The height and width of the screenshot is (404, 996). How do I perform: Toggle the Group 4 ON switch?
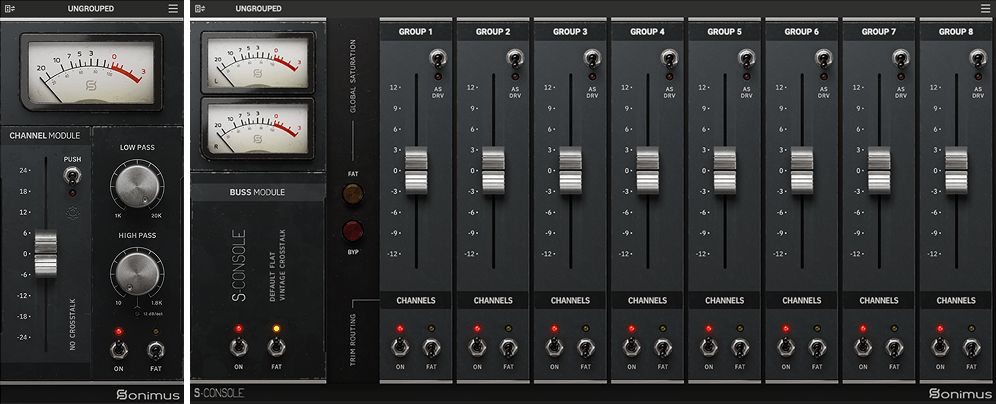[x=631, y=347]
